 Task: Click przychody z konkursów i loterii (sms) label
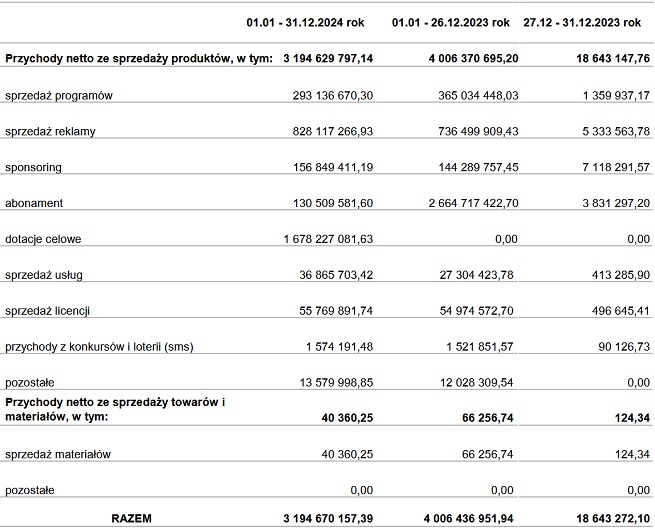pyautogui.click(x=99, y=347)
